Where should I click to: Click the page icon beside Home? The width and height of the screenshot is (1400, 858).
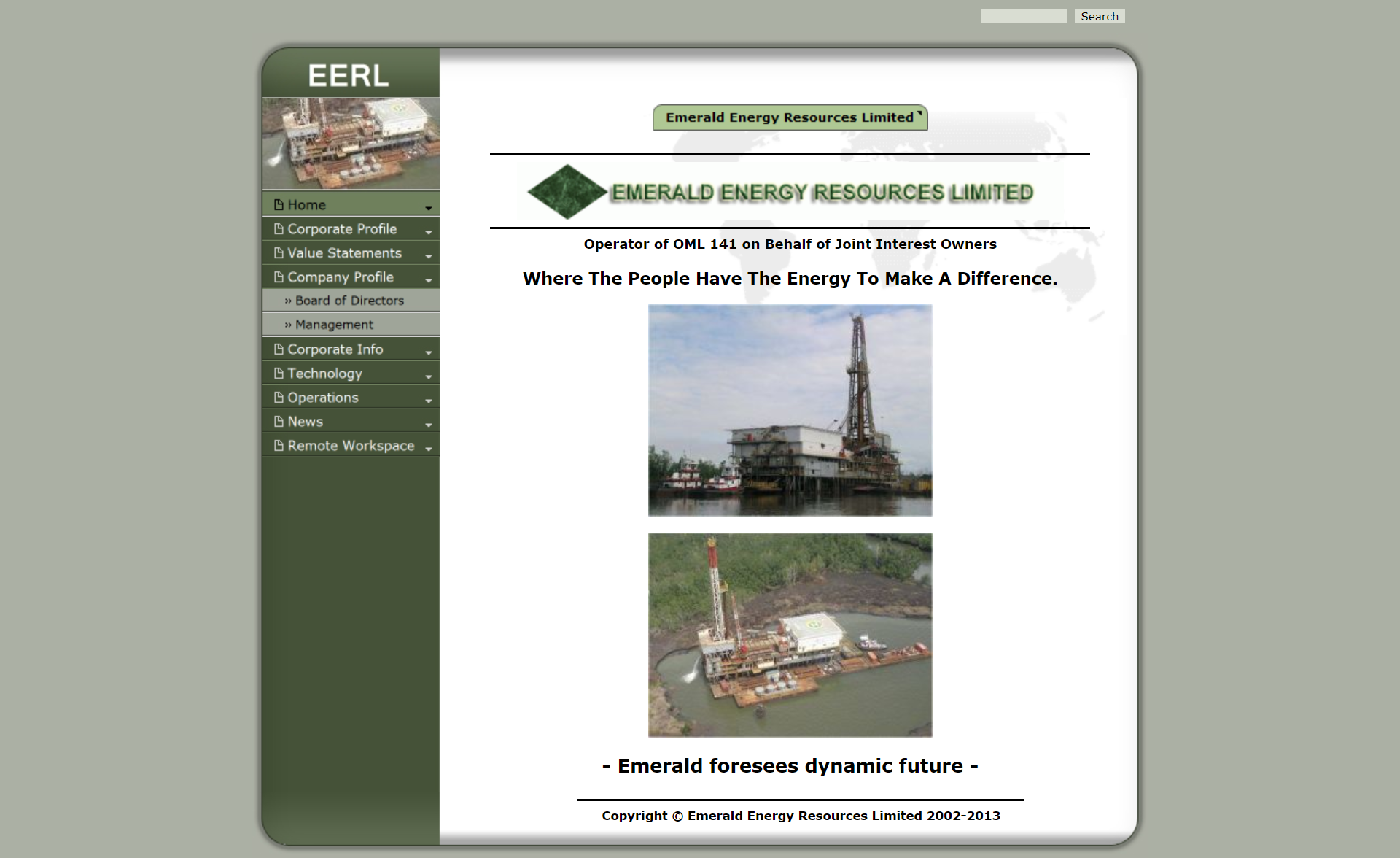click(279, 204)
